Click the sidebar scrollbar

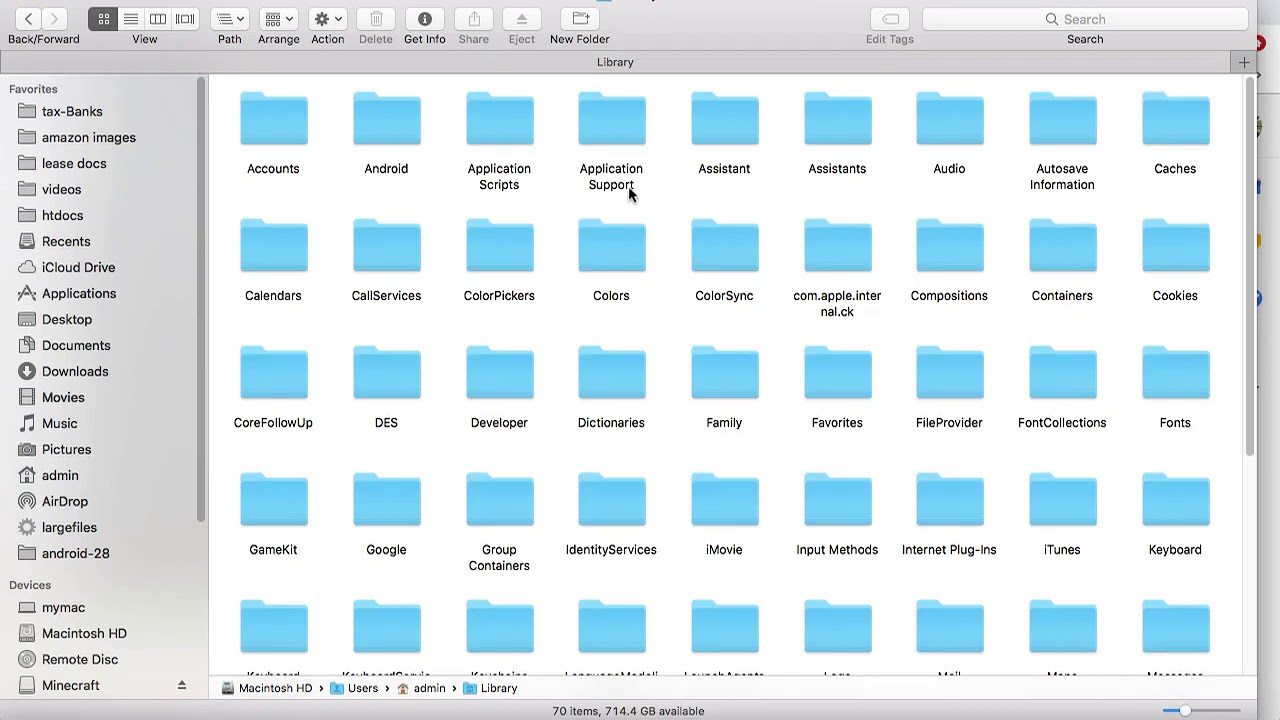(201, 300)
